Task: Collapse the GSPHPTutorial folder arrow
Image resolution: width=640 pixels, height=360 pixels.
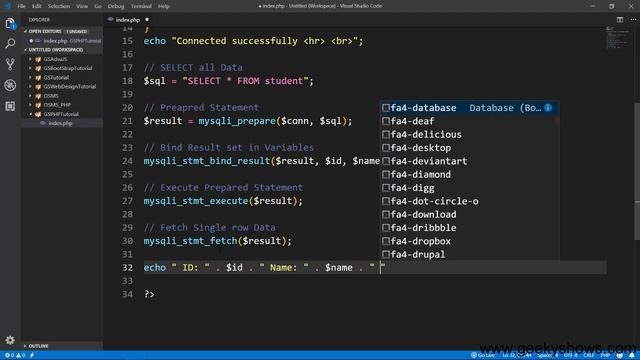Action: pyautogui.click(x=30, y=114)
